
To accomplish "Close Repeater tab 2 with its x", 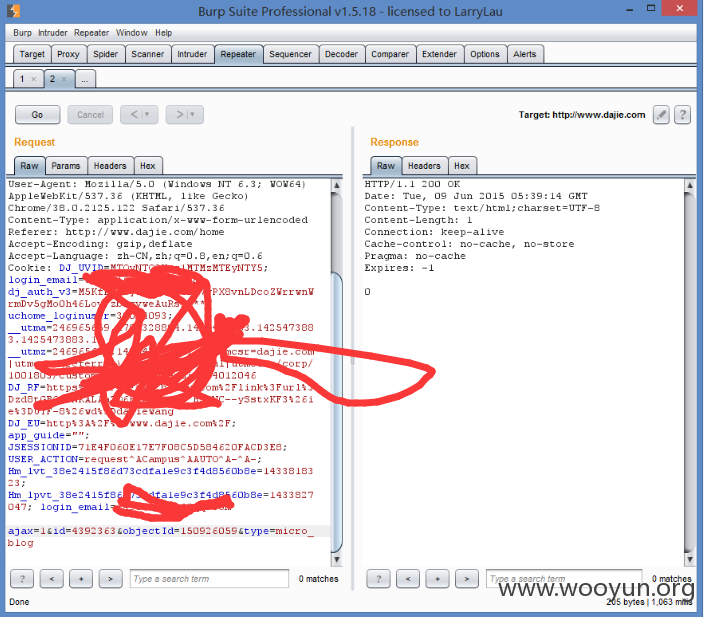I will (64, 79).
